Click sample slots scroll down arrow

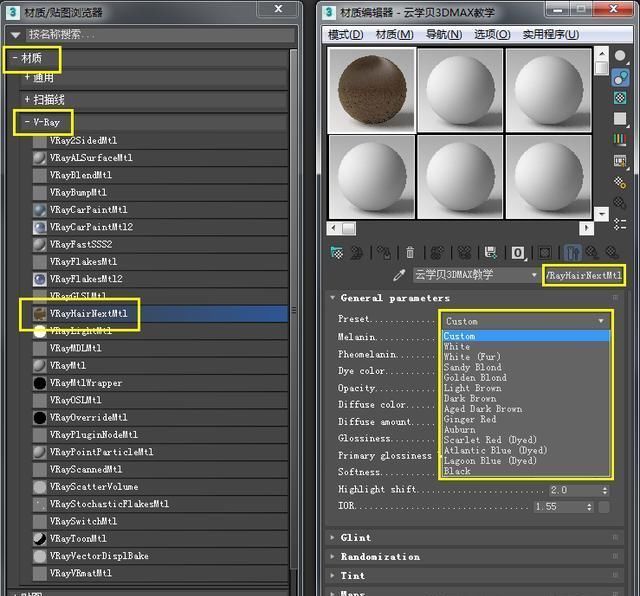pos(602,213)
